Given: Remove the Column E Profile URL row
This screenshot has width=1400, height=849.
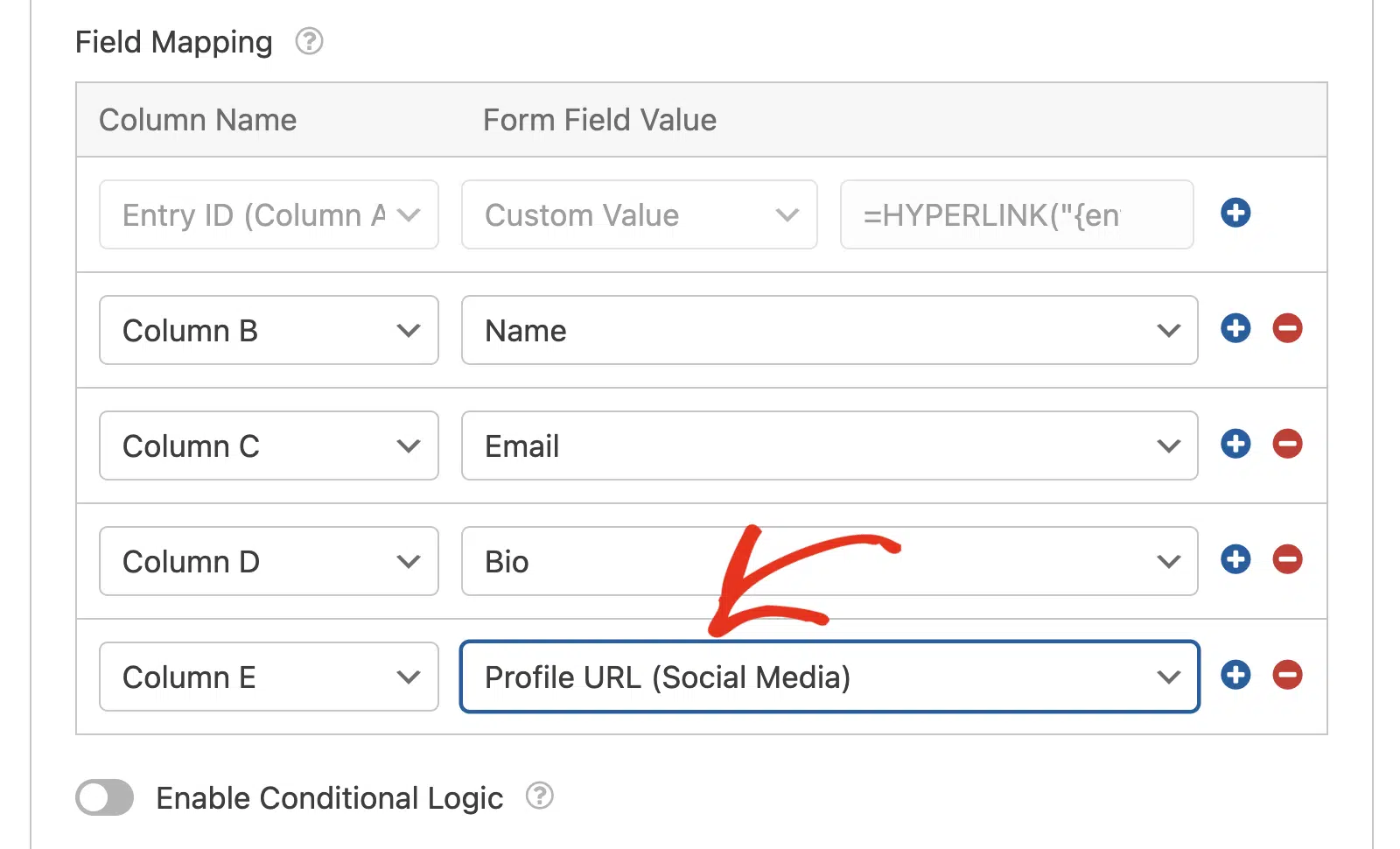Looking at the screenshot, I should (x=1287, y=675).
